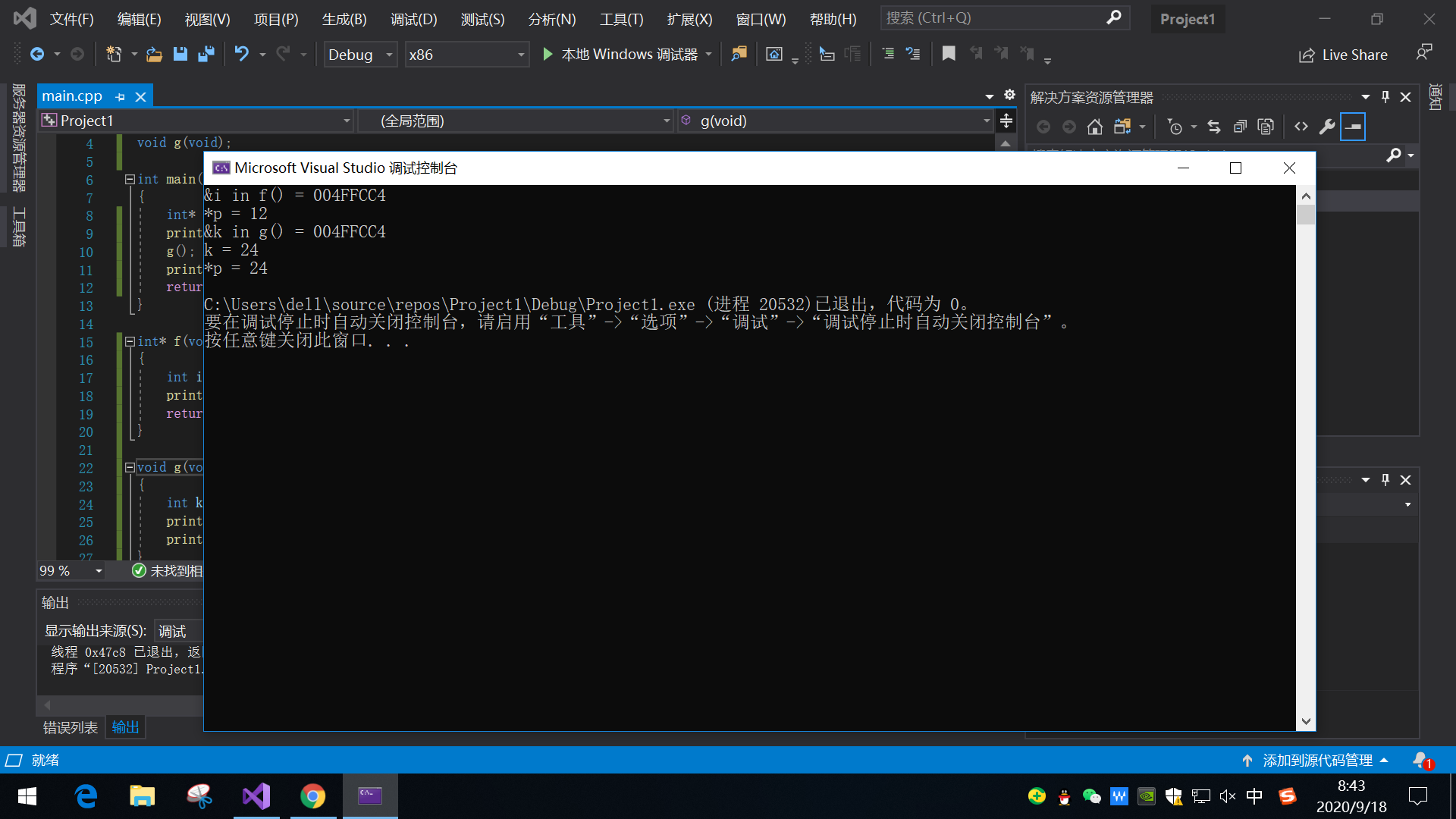This screenshot has height=819, width=1456.
Task: Collapse the int main() code block
Action: pos(130,180)
